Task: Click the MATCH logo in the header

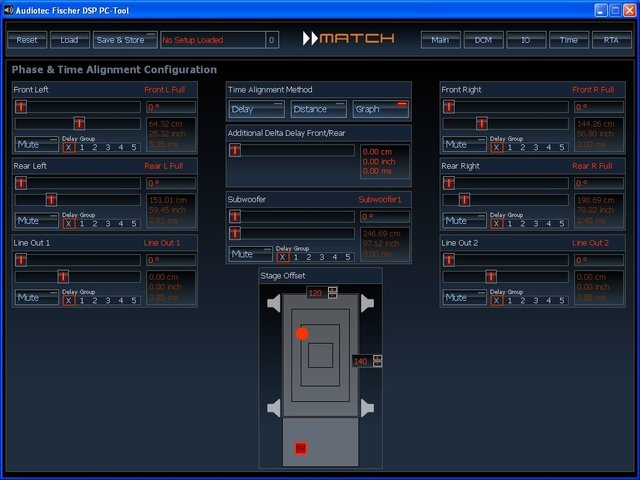Action: pos(349,39)
